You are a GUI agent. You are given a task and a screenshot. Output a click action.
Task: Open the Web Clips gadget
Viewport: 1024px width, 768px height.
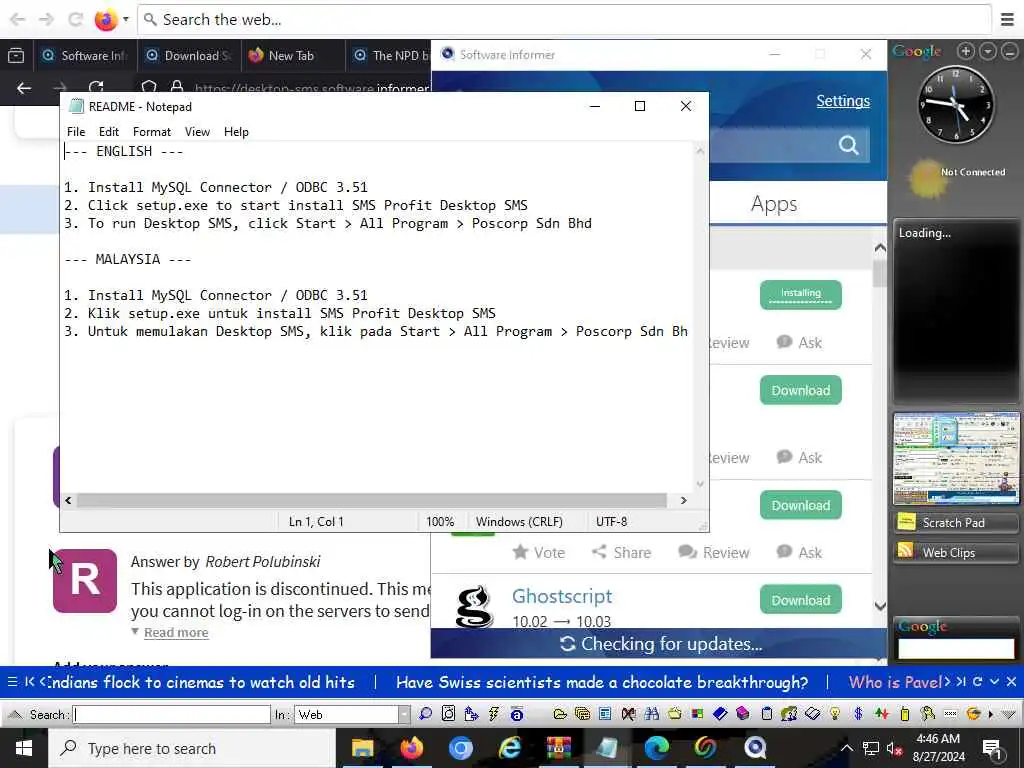click(955, 552)
